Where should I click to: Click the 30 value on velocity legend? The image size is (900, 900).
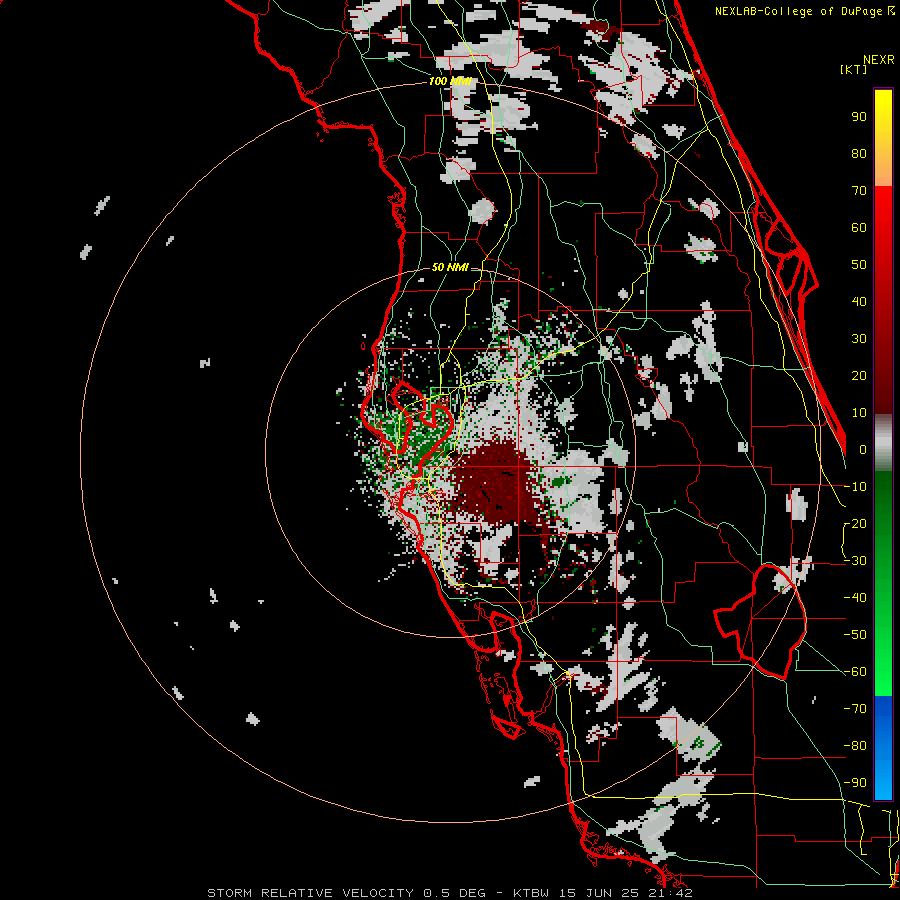[x=859, y=339]
